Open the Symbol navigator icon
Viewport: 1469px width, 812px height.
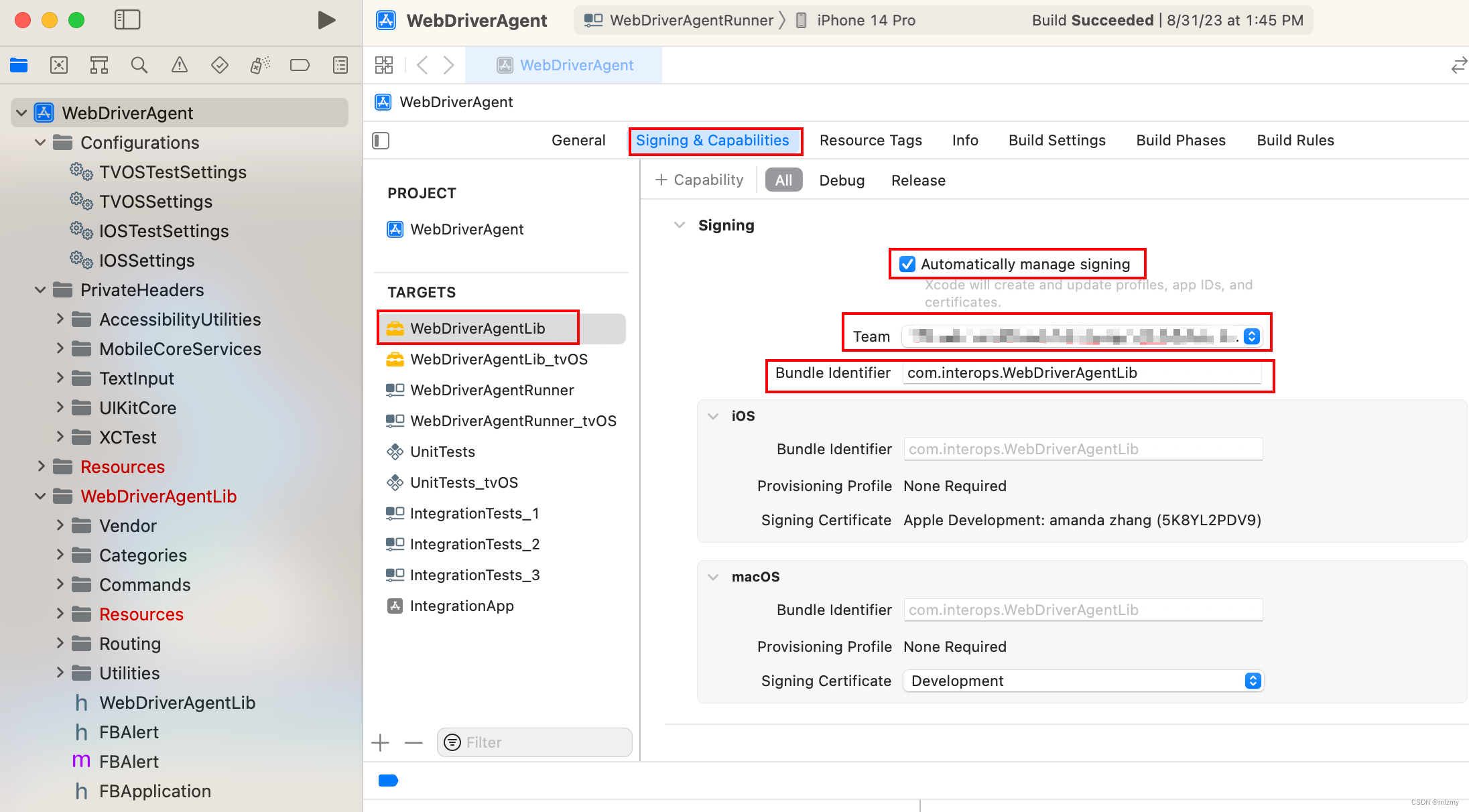(x=99, y=65)
